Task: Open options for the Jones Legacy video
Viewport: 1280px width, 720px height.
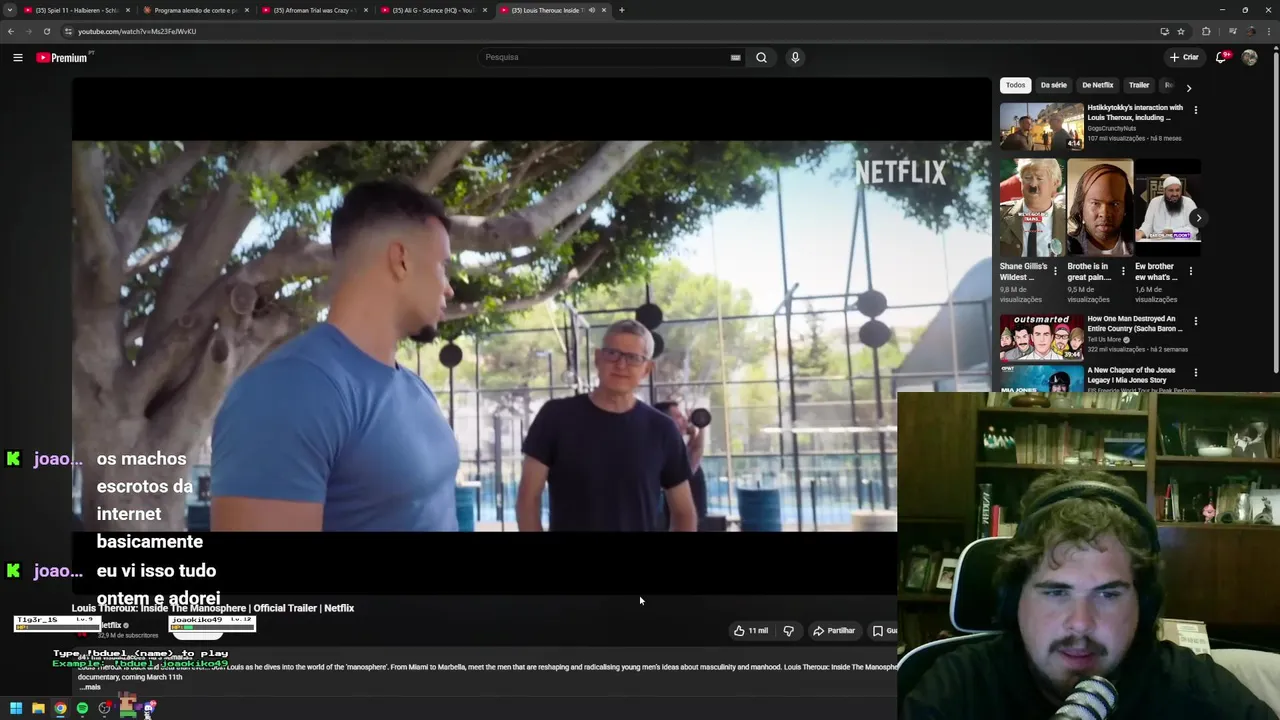Action: pyautogui.click(x=1195, y=372)
